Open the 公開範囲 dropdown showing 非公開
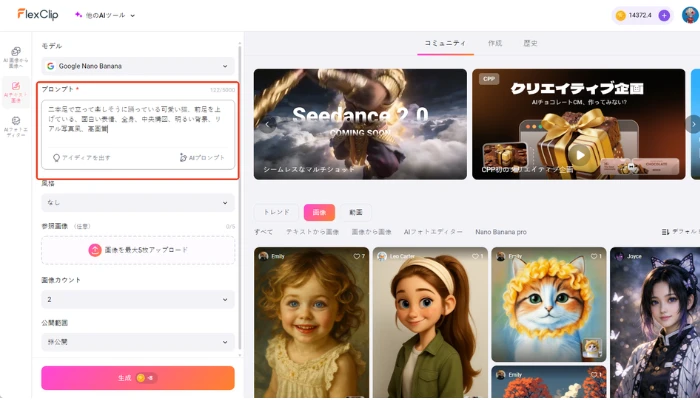The width and height of the screenshot is (700, 400). point(138,342)
